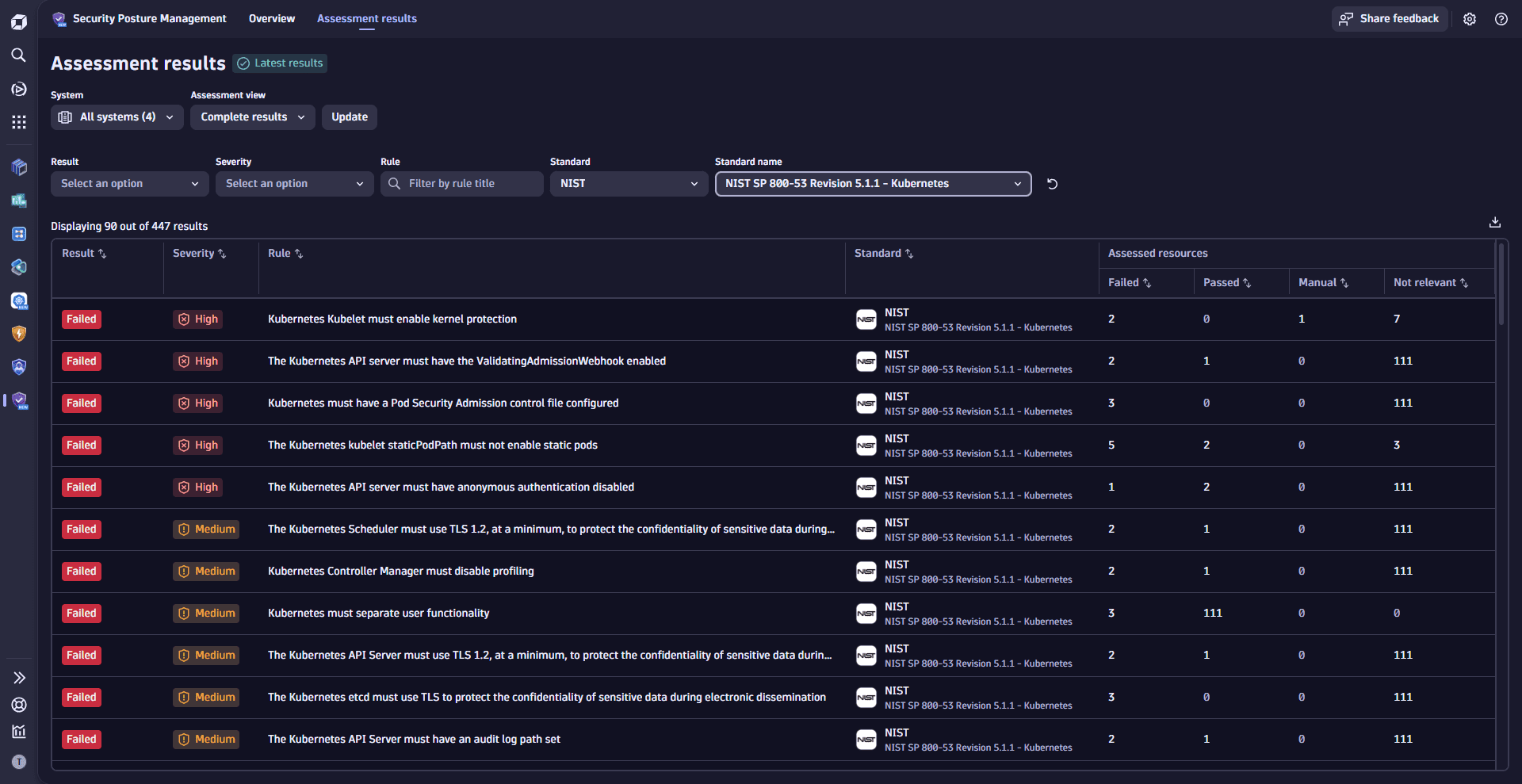The width and height of the screenshot is (1522, 784).
Task: Select the Assessment results tab
Action: click(366, 19)
